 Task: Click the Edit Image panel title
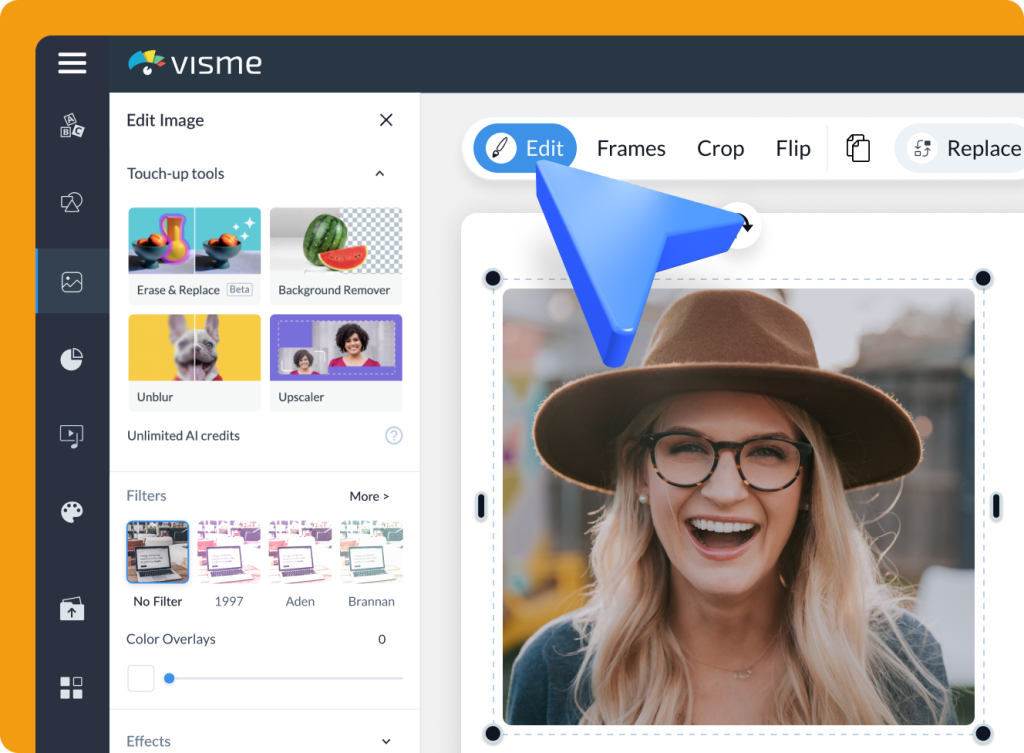pyautogui.click(x=165, y=120)
